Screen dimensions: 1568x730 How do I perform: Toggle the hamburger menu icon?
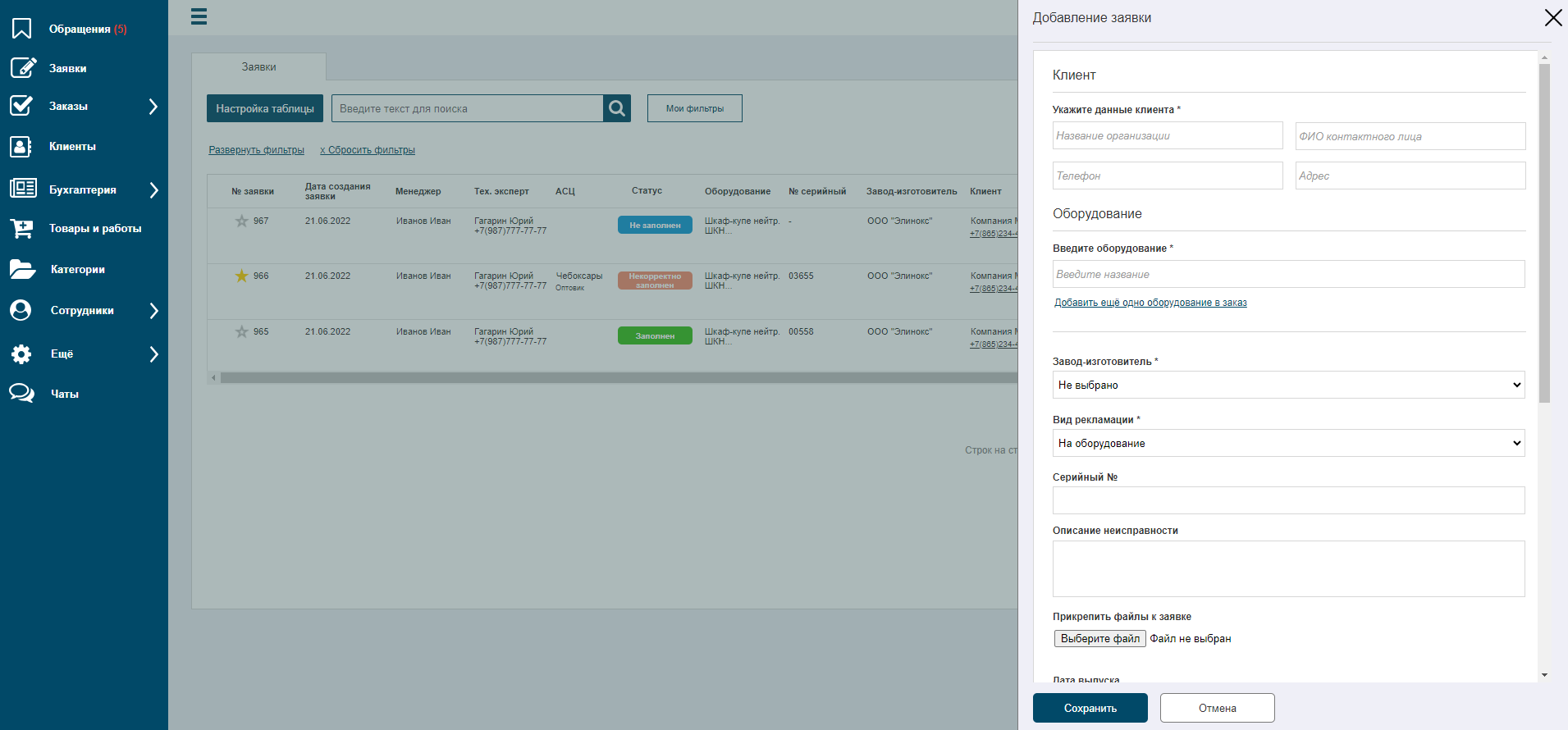[x=199, y=16]
